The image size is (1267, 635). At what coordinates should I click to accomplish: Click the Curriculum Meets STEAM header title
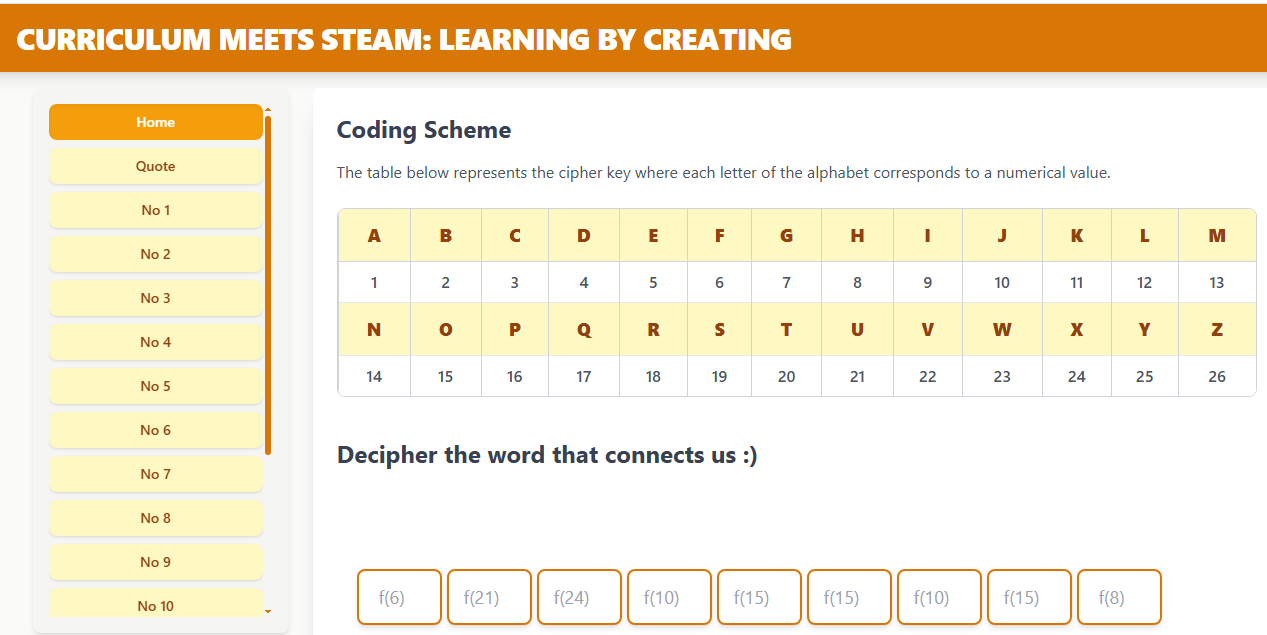pos(404,39)
